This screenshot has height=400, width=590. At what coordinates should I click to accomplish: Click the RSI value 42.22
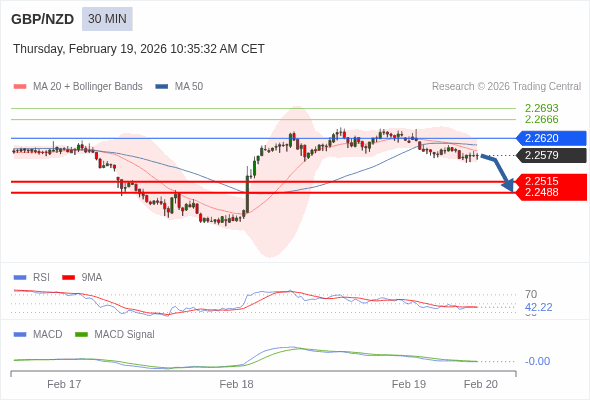[538, 307]
